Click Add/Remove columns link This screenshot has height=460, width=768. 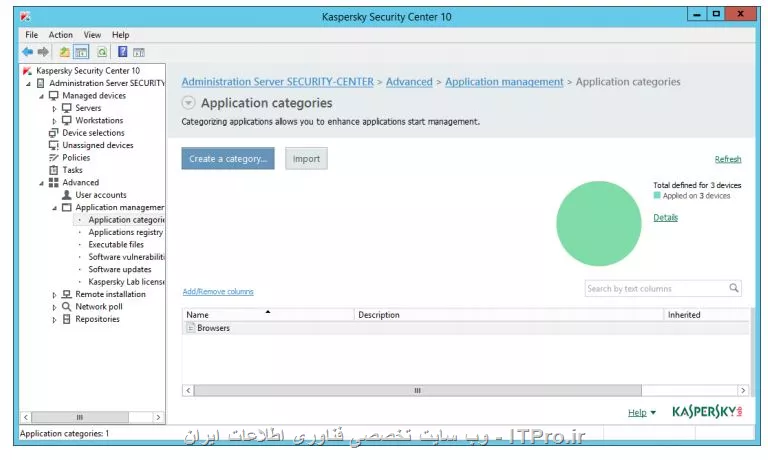click(218, 291)
